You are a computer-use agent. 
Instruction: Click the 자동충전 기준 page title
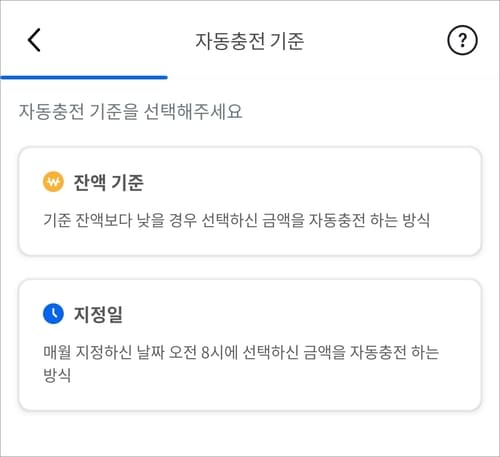click(250, 41)
